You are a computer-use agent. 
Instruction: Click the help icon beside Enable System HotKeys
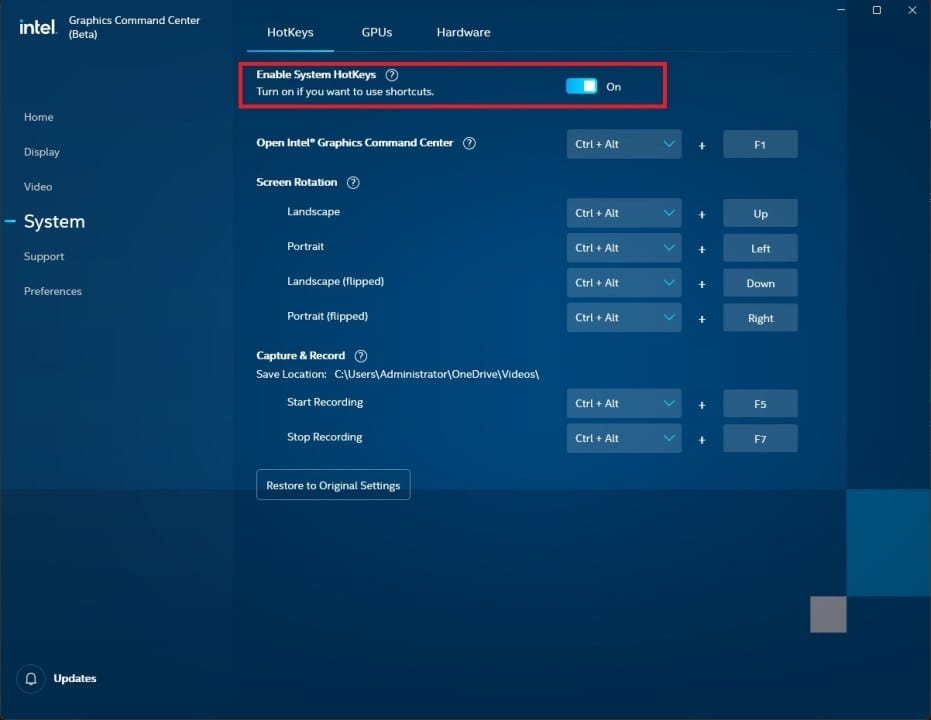click(391, 73)
